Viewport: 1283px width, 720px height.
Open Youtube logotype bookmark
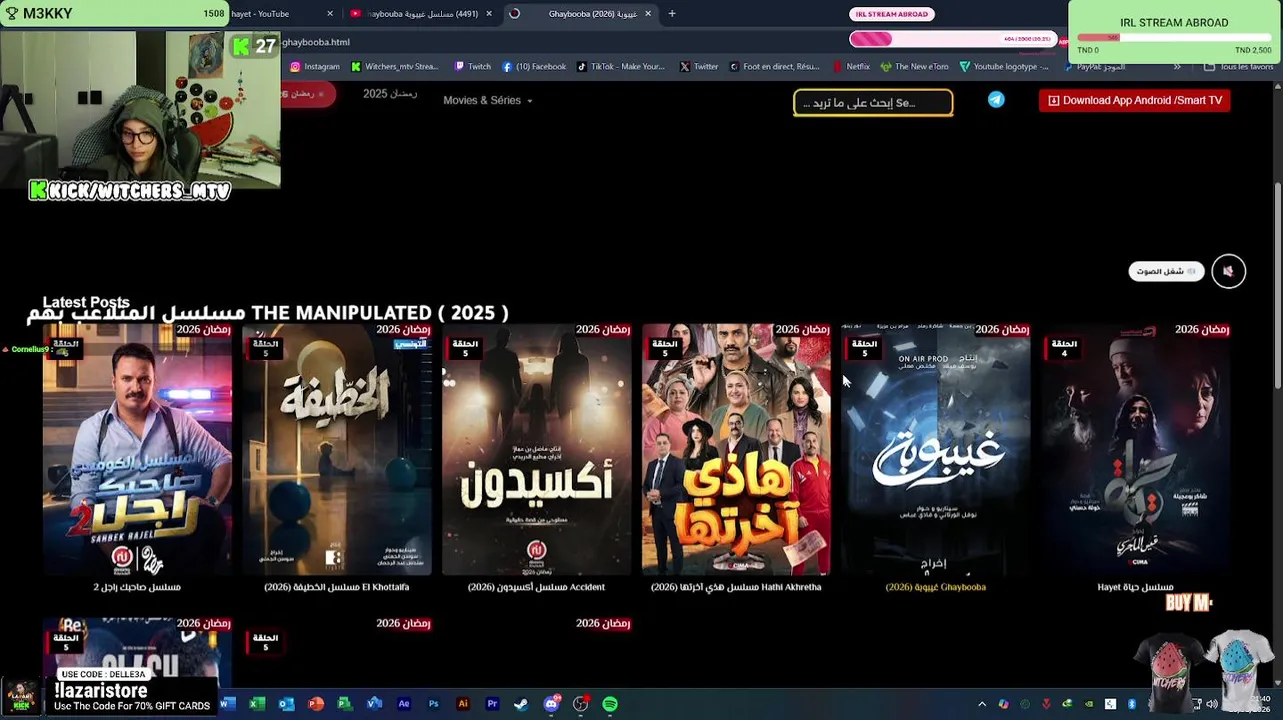[x=1004, y=67]
